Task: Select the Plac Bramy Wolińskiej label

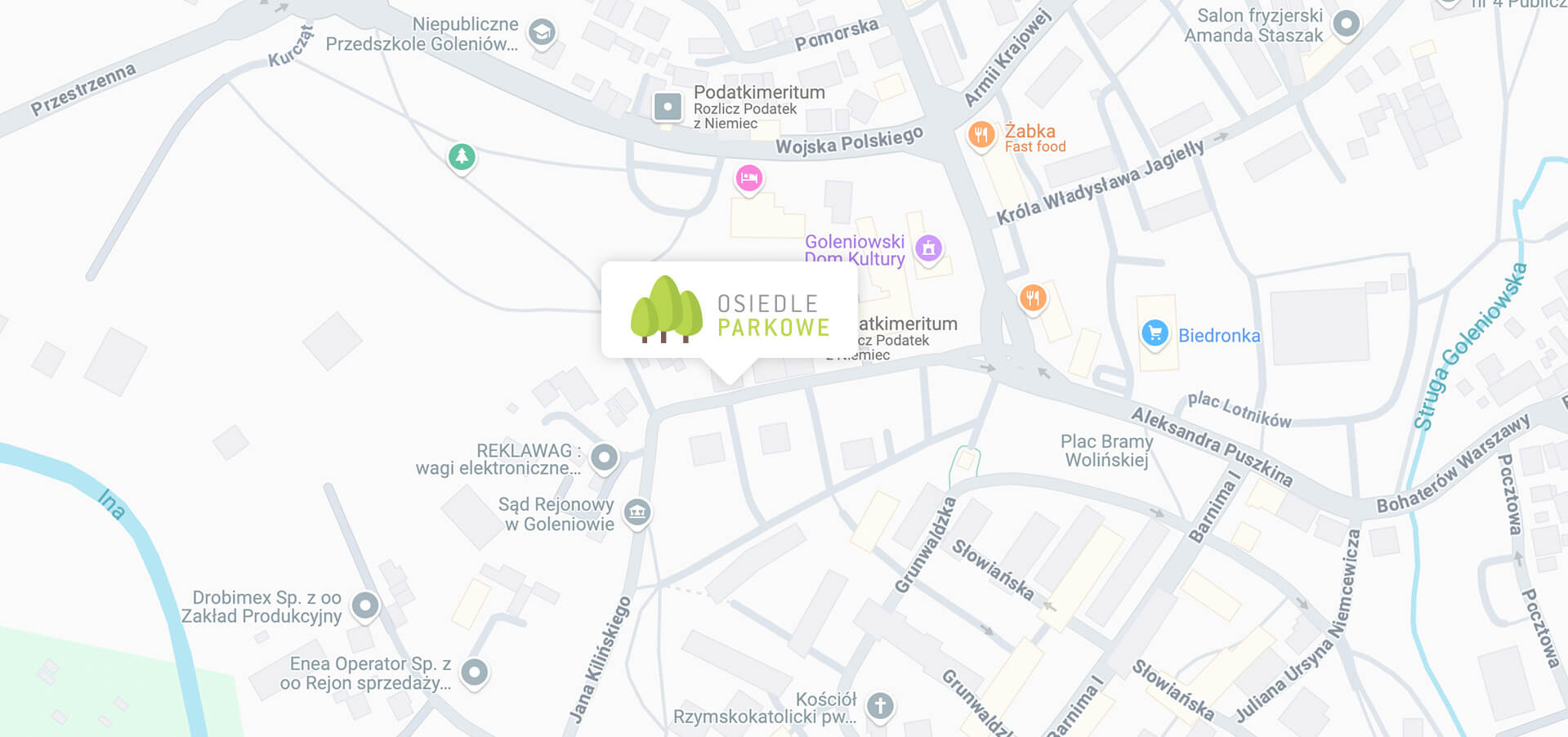Action: point(1107,451)
